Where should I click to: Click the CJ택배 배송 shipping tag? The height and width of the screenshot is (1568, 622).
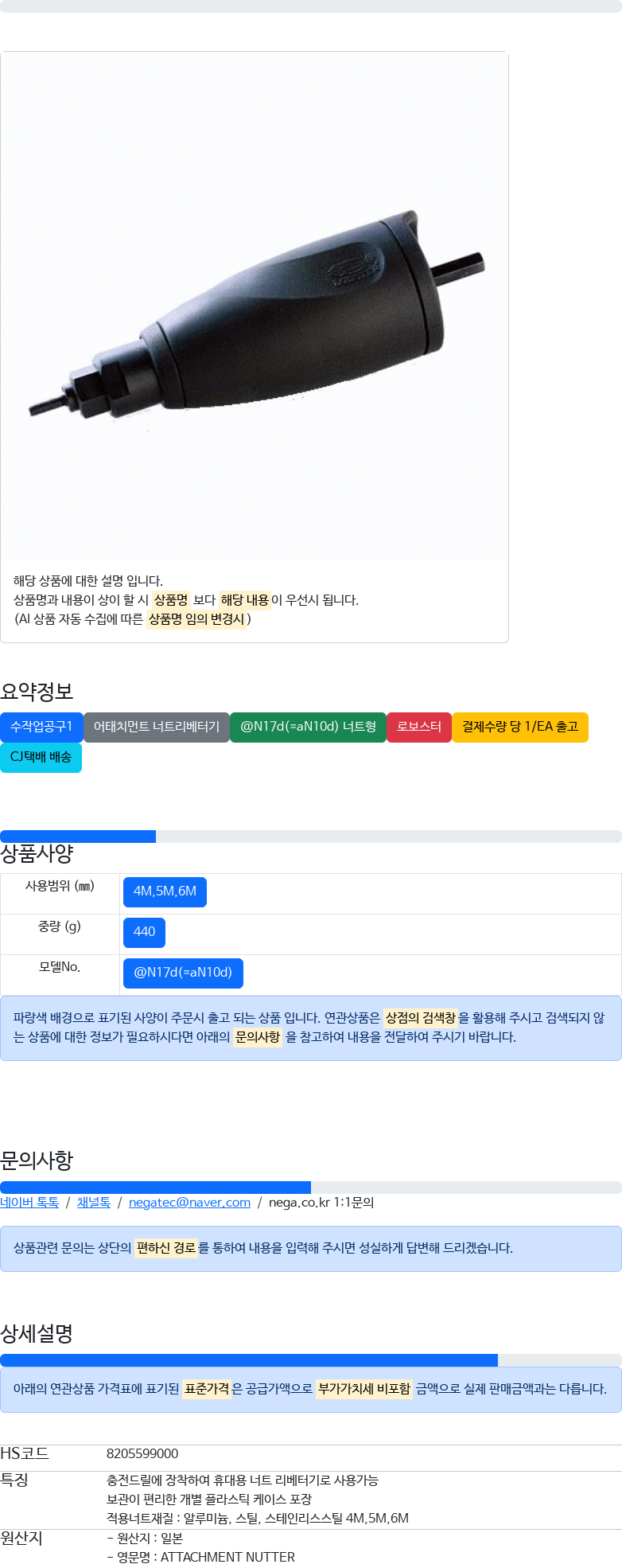click(x=41, y=757)
